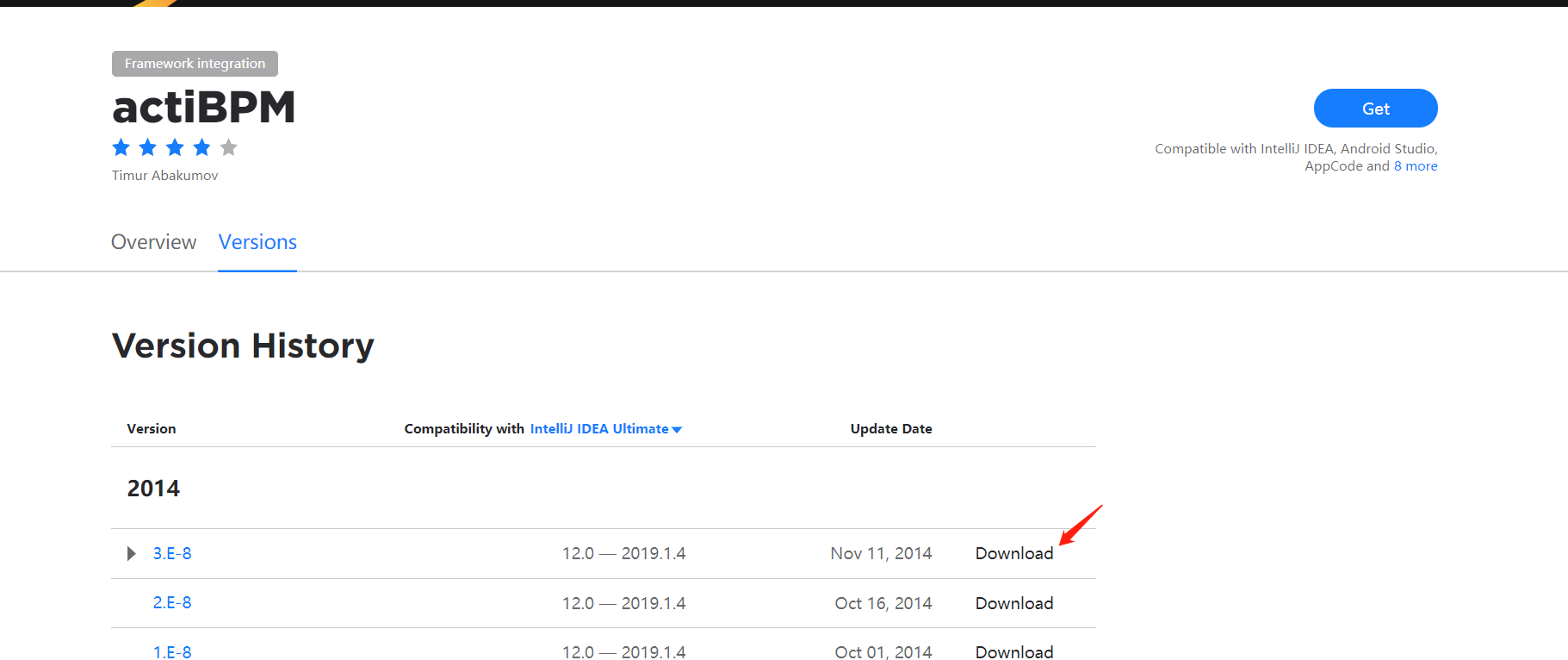Click the 'Oct 16, 2014' date cell
The width and height of the screenshot is (1568, 660).
click(x=883, y=603)
